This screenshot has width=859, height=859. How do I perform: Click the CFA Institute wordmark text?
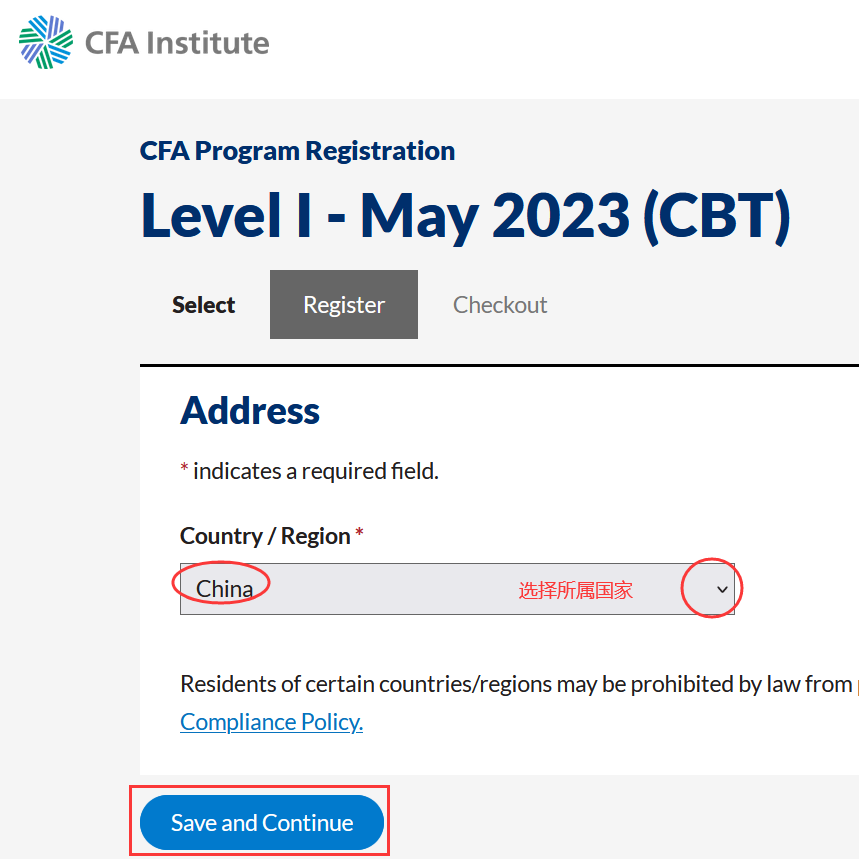coord(177,43)
